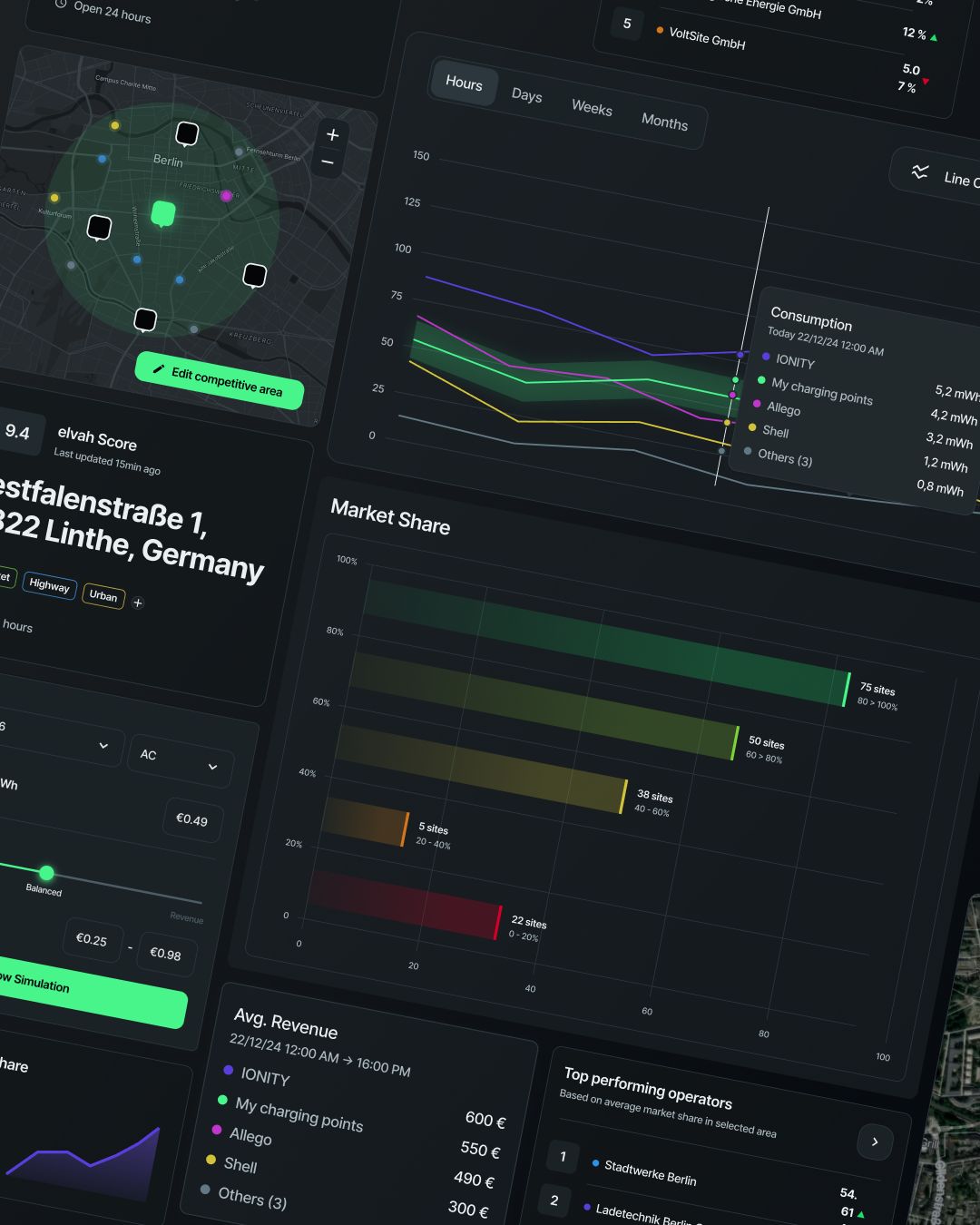Screen dimensions: 980x1225
Task: Select the Highway tag
Action: click(x=49, y=585)
